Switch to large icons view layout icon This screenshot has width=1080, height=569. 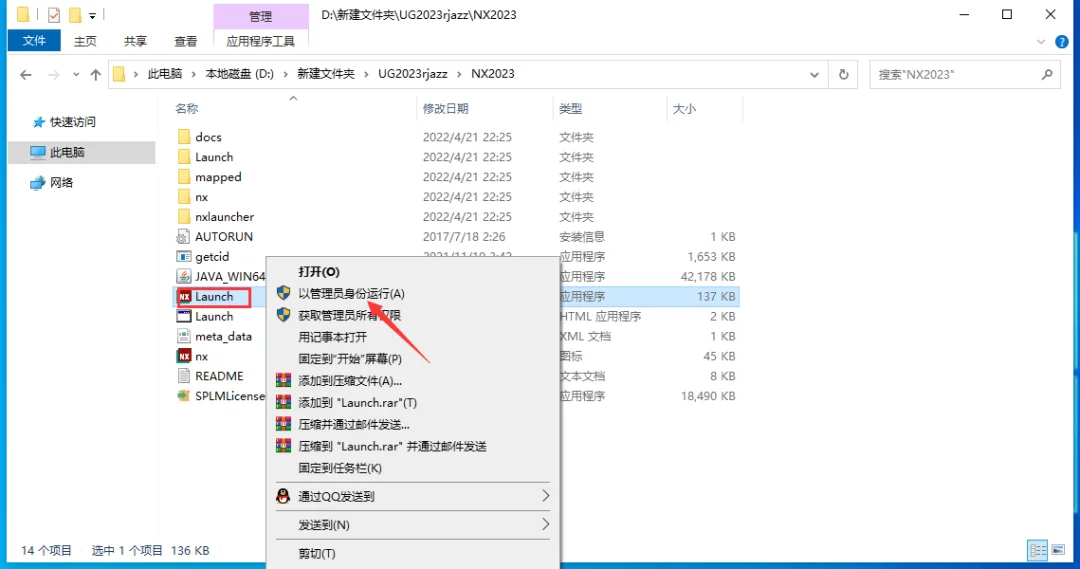pos(1058,550)
